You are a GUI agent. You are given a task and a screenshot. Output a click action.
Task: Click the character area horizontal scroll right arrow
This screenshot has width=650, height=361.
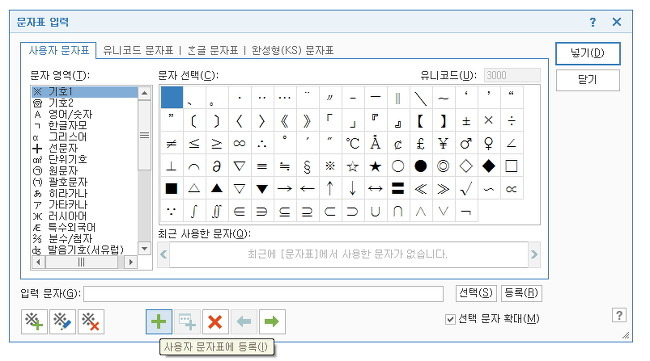coord(131,262)
